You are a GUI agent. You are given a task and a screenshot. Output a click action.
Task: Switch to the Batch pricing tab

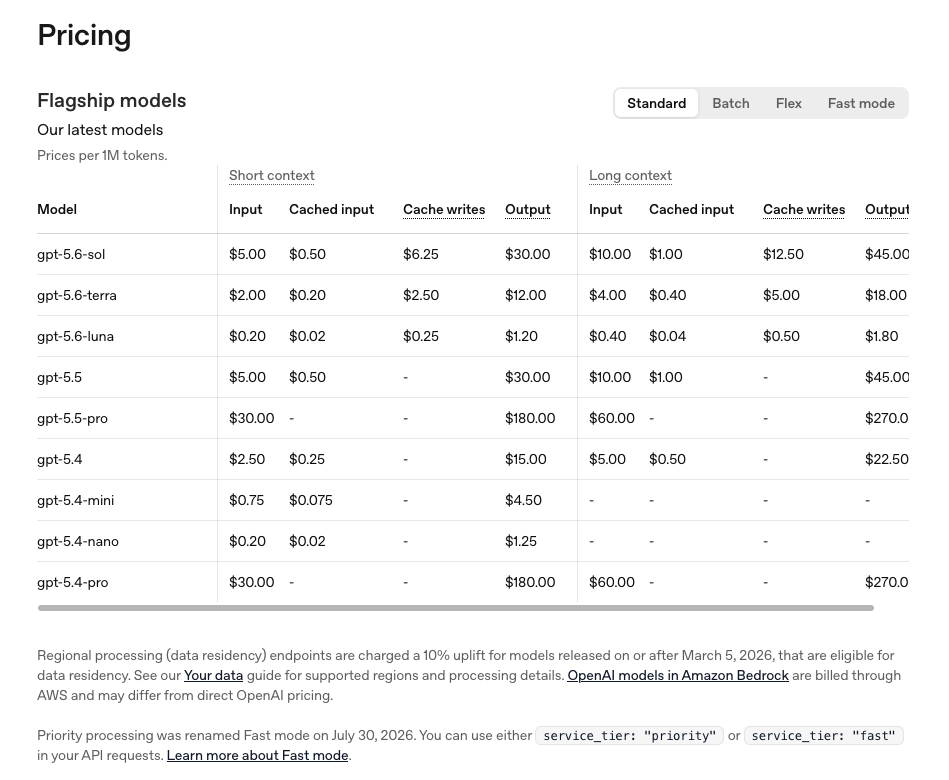[731, 103]
